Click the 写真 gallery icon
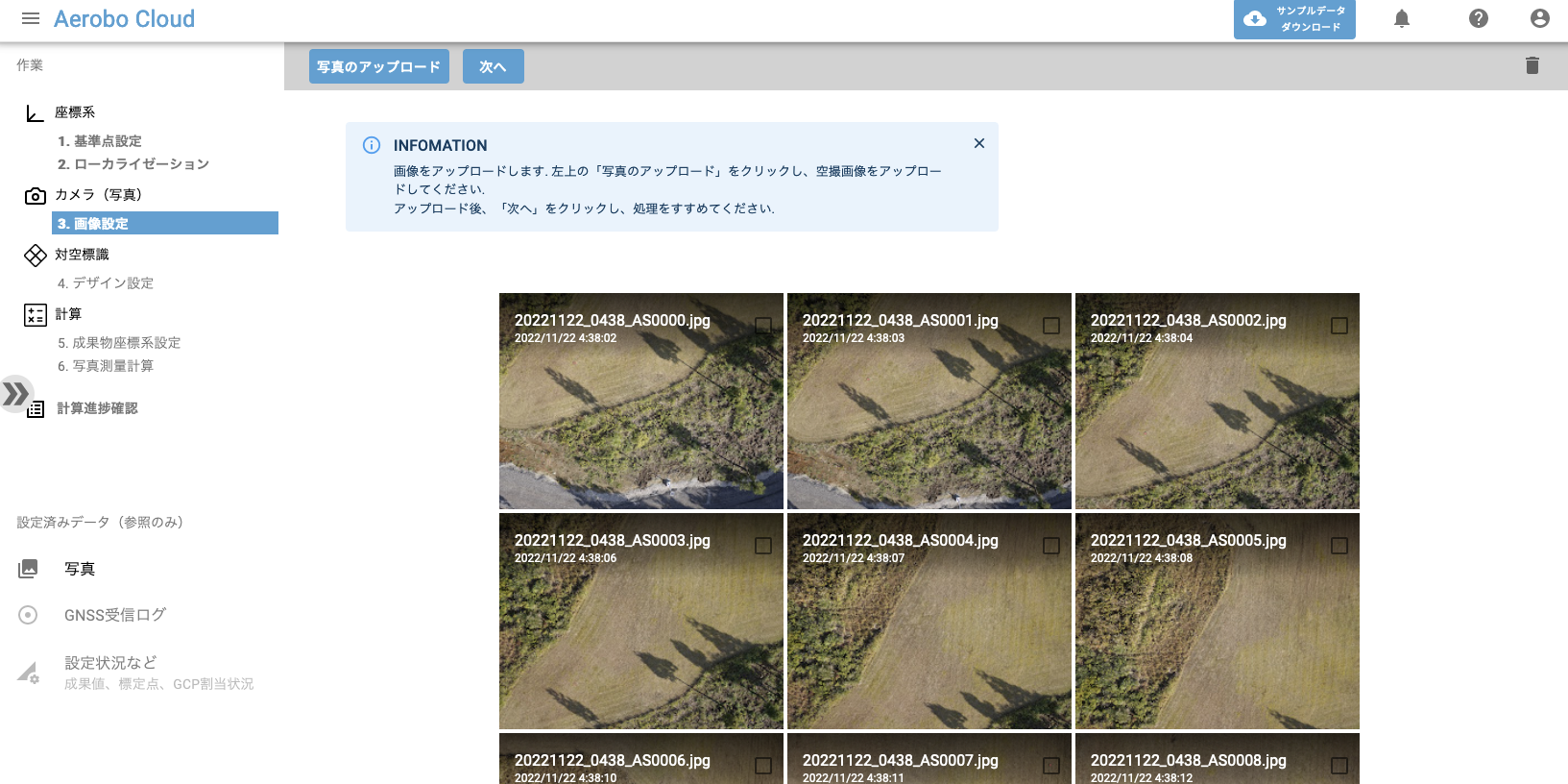Image resolution: width=1568 pixels, height=784 pixels. pyautogui.click(x=29, y=569)
